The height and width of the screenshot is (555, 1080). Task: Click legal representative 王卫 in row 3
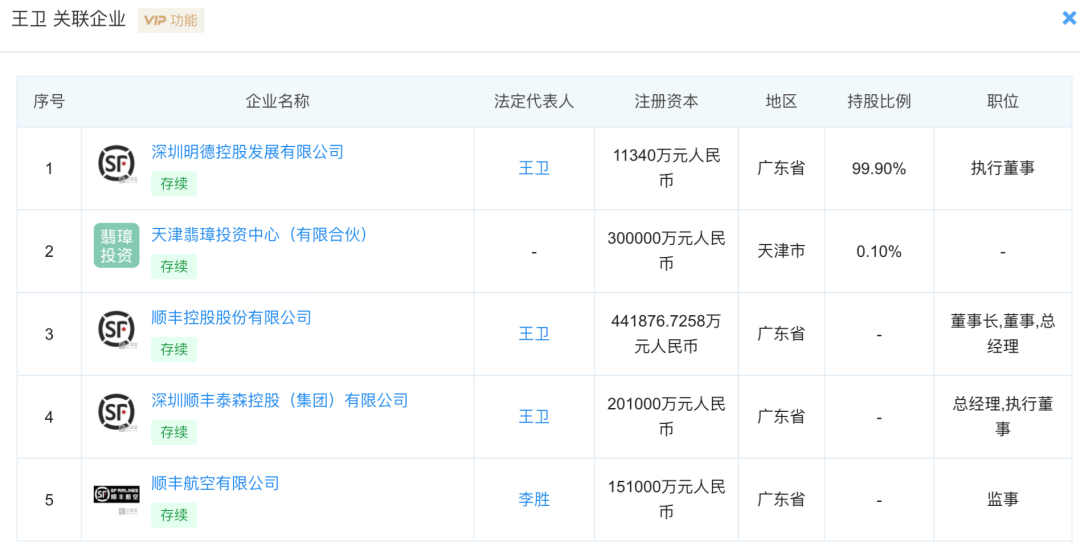[x=534, y=333]
